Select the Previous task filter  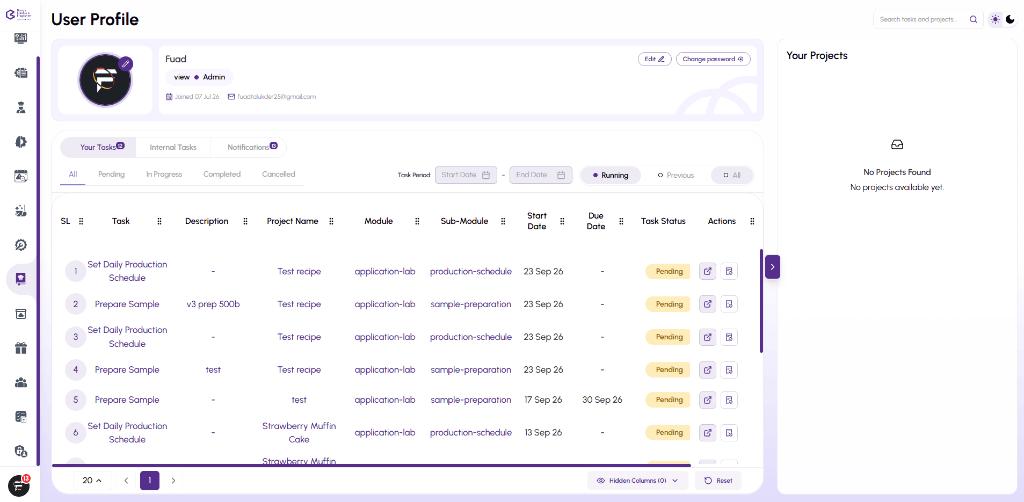(x=675, y=175)
